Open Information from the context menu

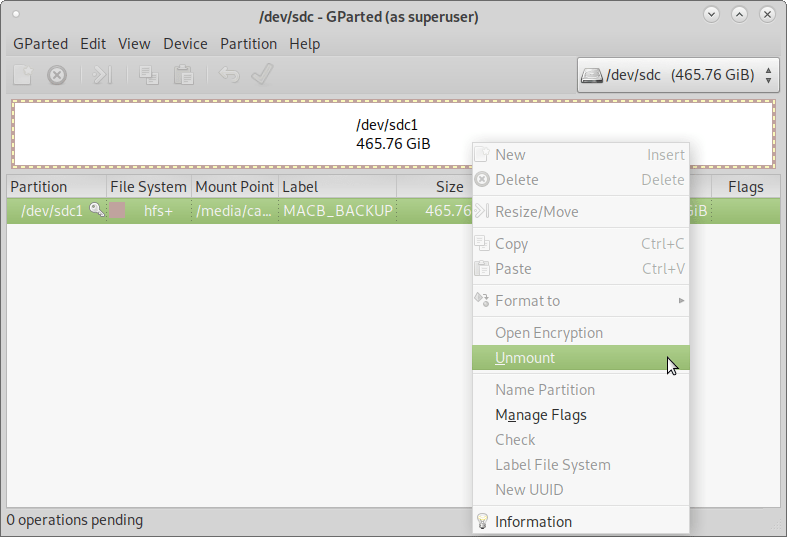pyautogui.click(x=581, y=521)
